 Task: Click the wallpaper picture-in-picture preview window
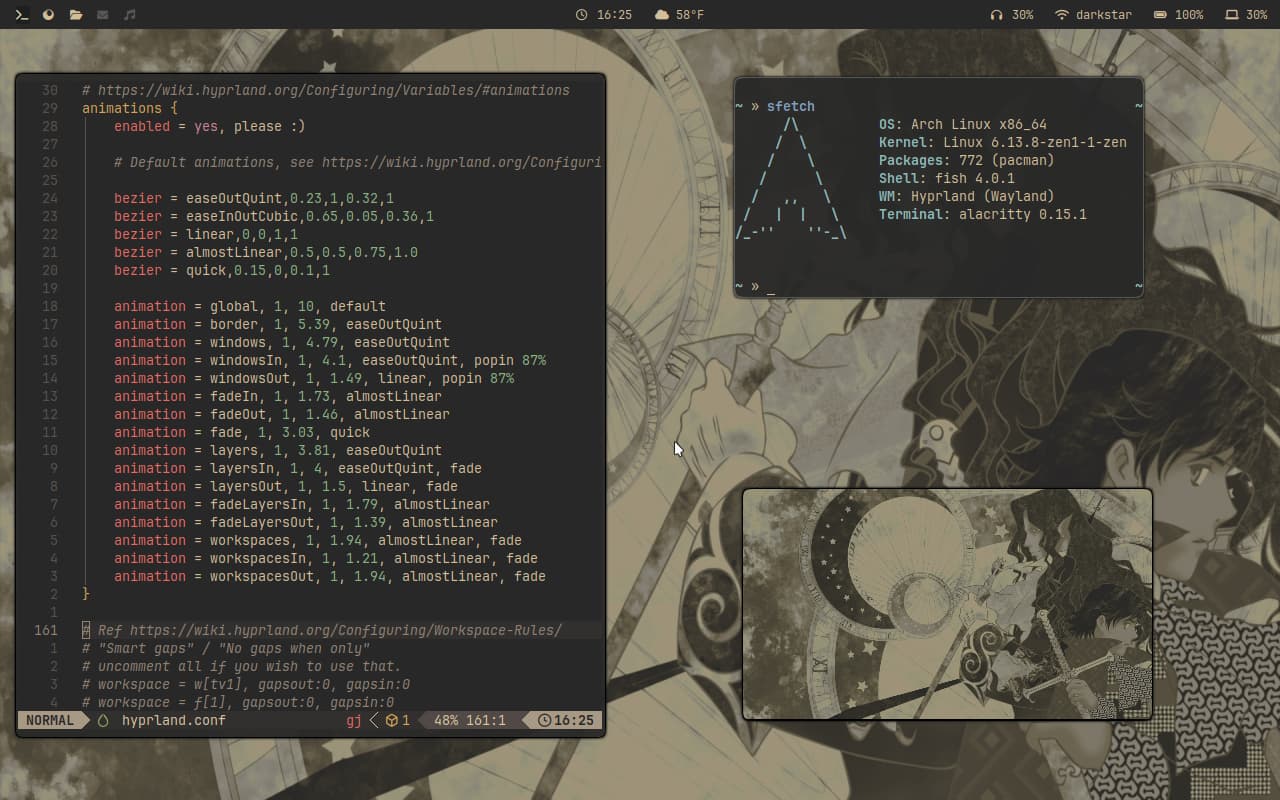coord(947,604)
